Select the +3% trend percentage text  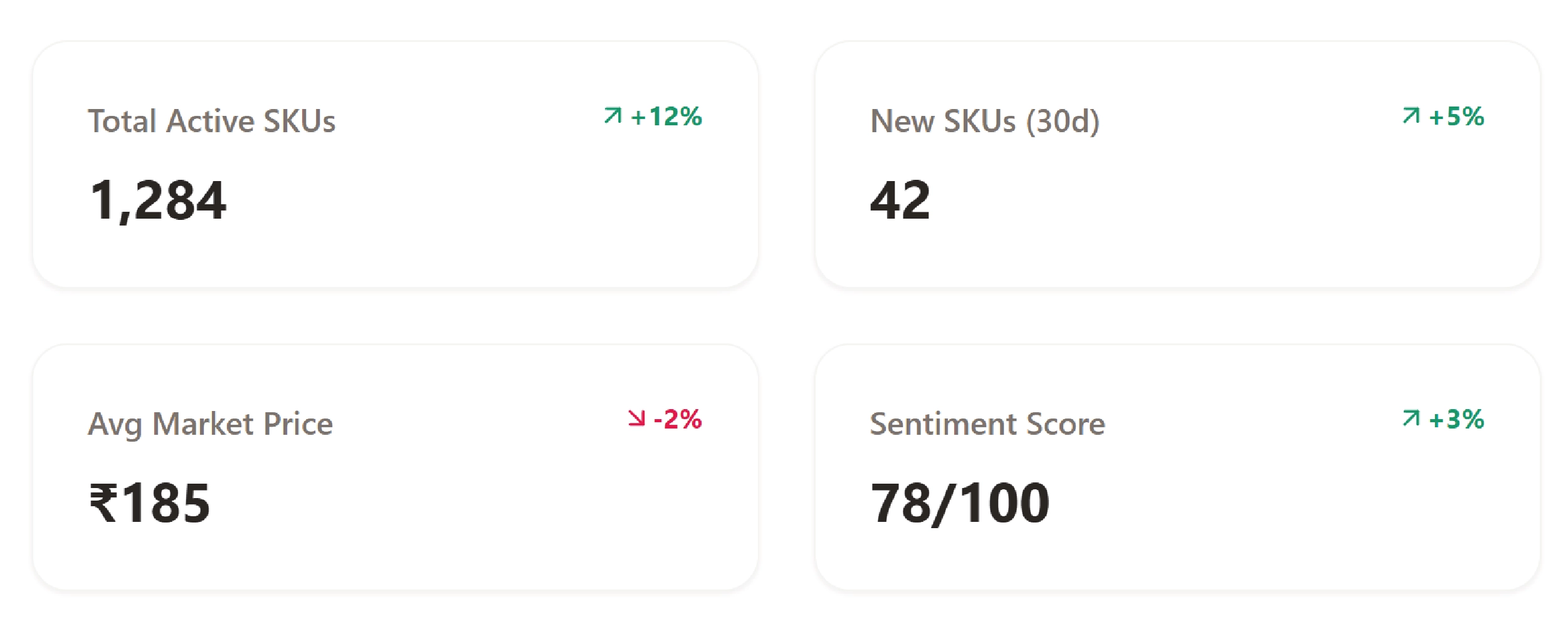coord(1456,420)
